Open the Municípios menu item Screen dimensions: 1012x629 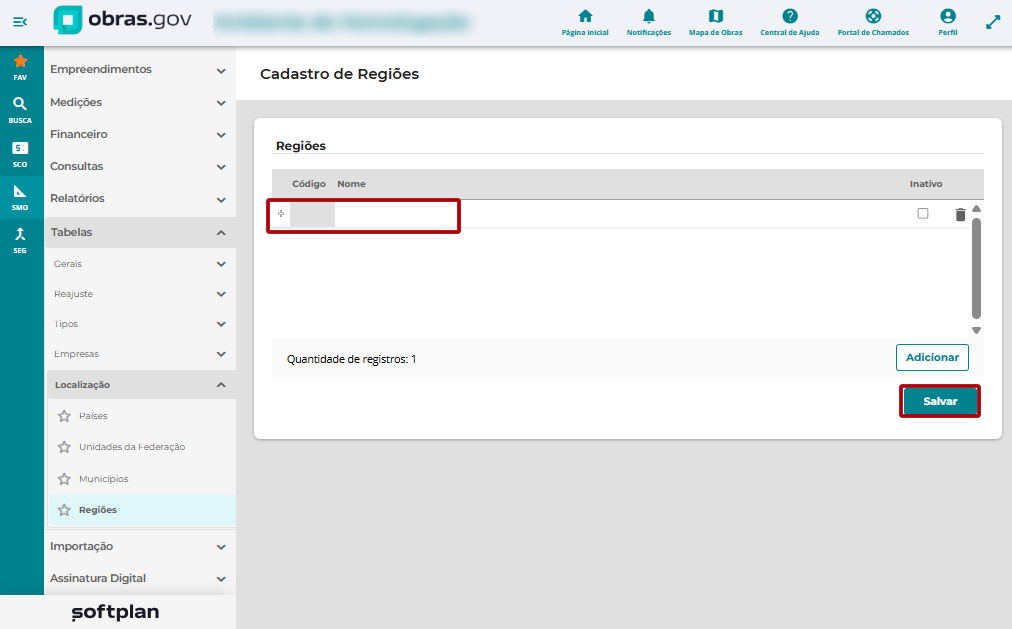(103, 479)
